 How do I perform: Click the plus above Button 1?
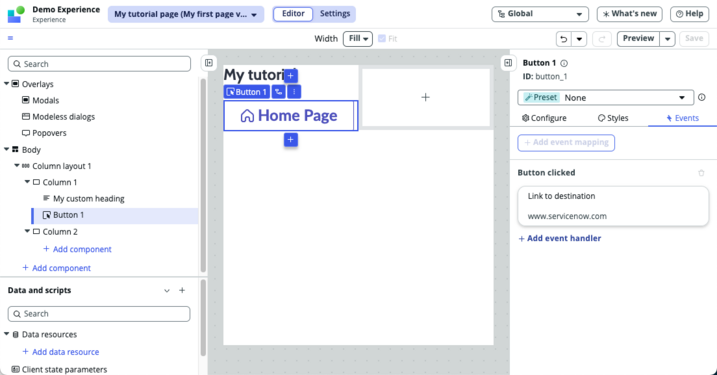pos(291,75)
